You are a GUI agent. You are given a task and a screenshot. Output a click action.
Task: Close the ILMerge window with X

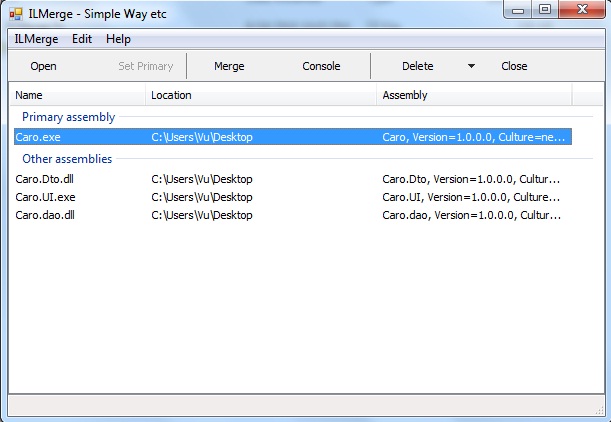pos(582,9)
